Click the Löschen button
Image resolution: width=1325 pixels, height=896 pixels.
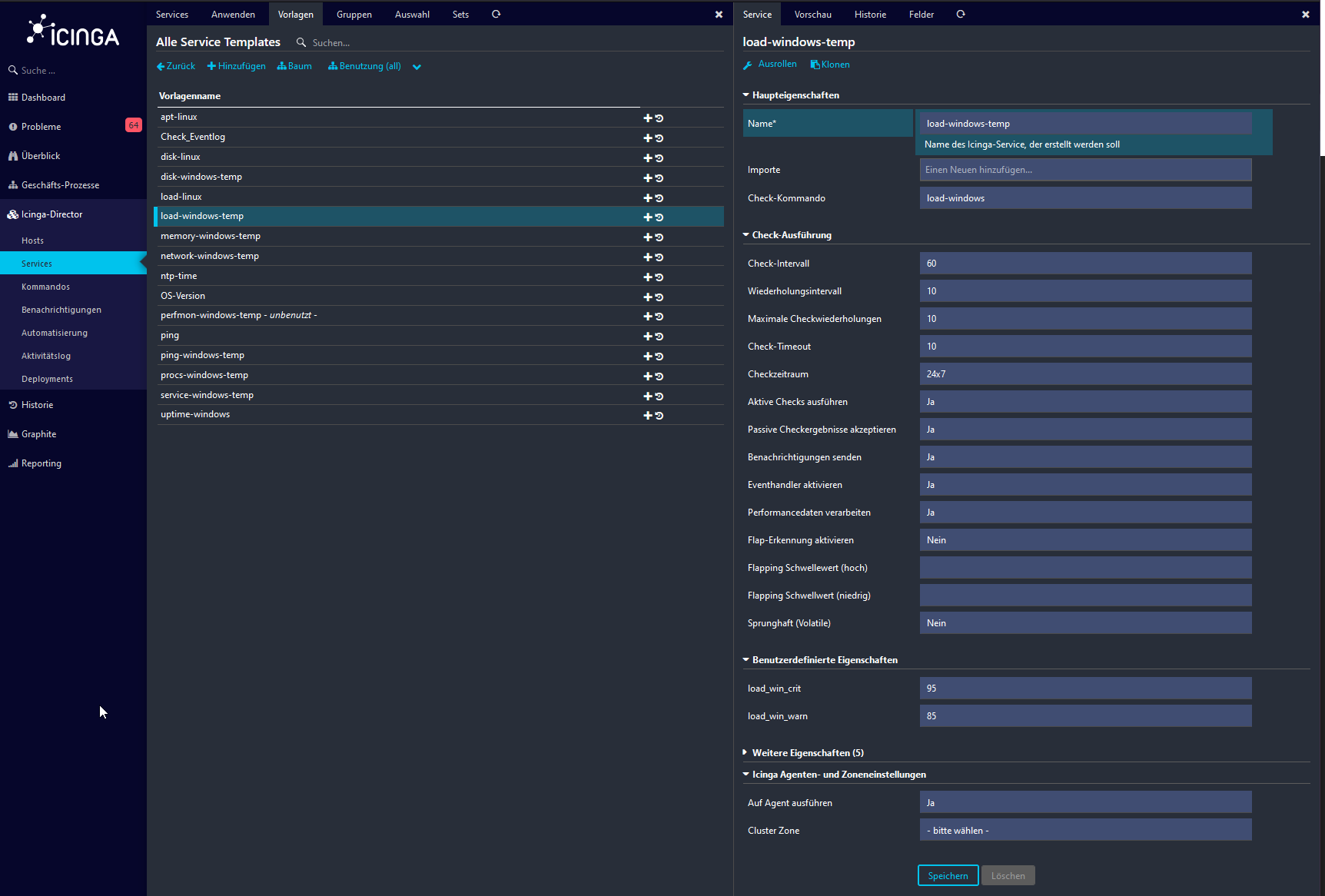click(1008, 876)
